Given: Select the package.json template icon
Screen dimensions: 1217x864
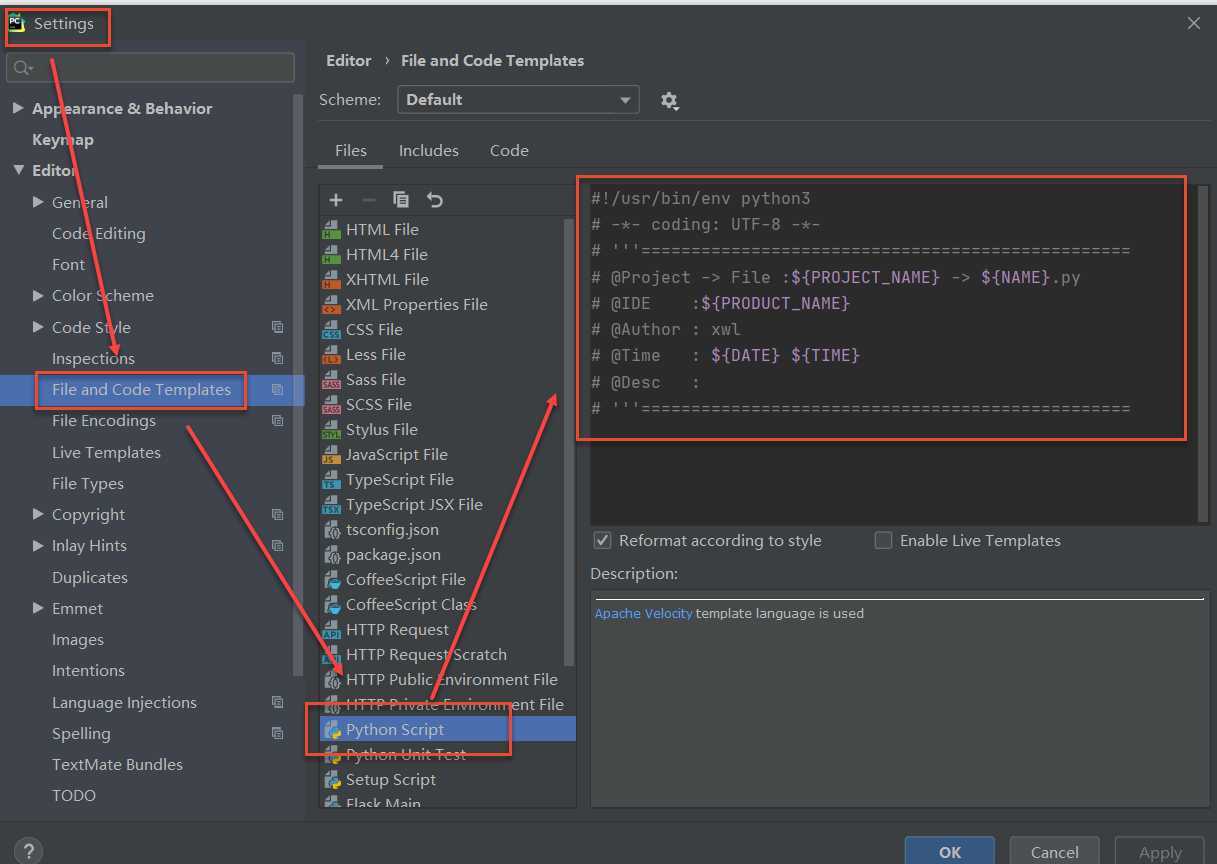Looking at the screenshot, I should click(332, 555).
